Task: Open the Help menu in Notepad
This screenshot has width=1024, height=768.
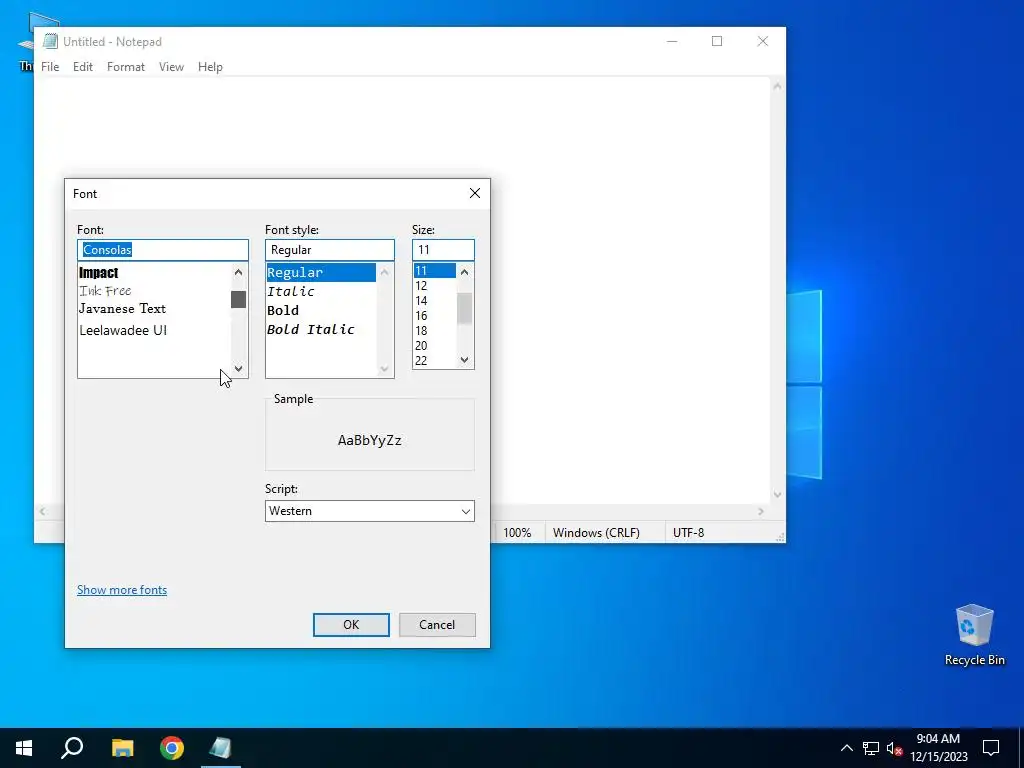Action: pyautogui.click(x=210, y=67)
